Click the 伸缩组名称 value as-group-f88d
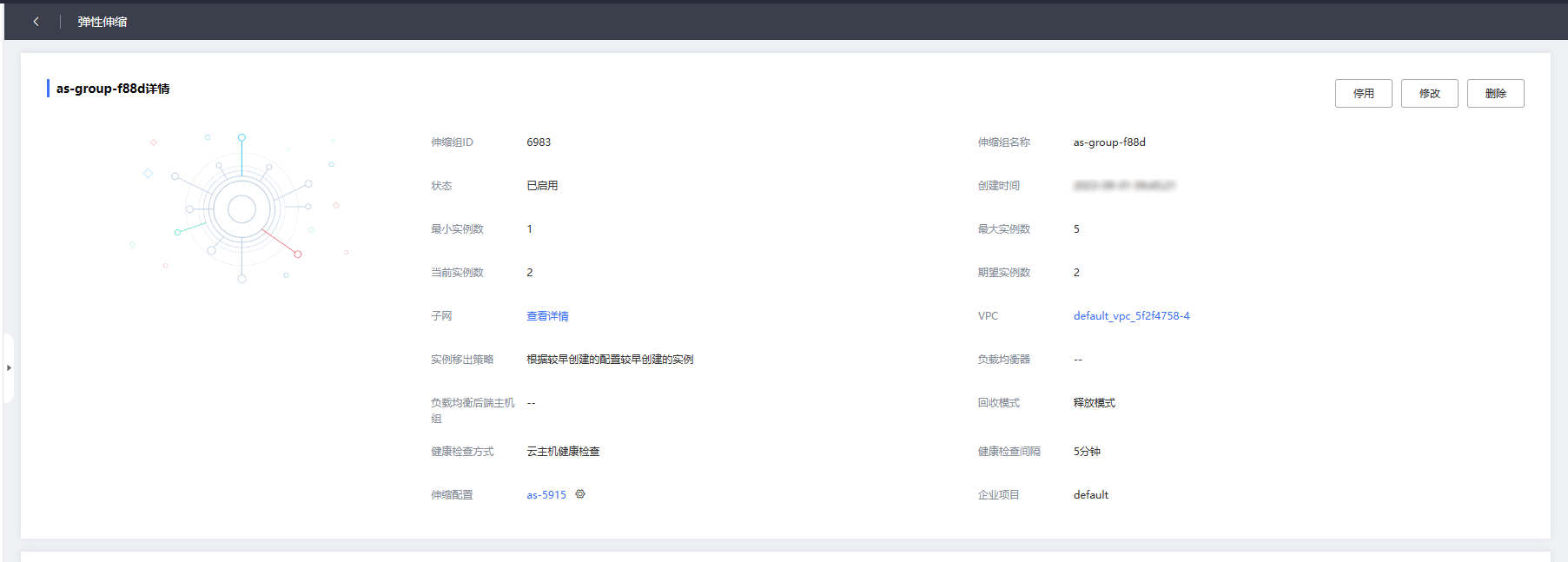Viewport: 1568px width, 562px height. [x=1109, y=142]
